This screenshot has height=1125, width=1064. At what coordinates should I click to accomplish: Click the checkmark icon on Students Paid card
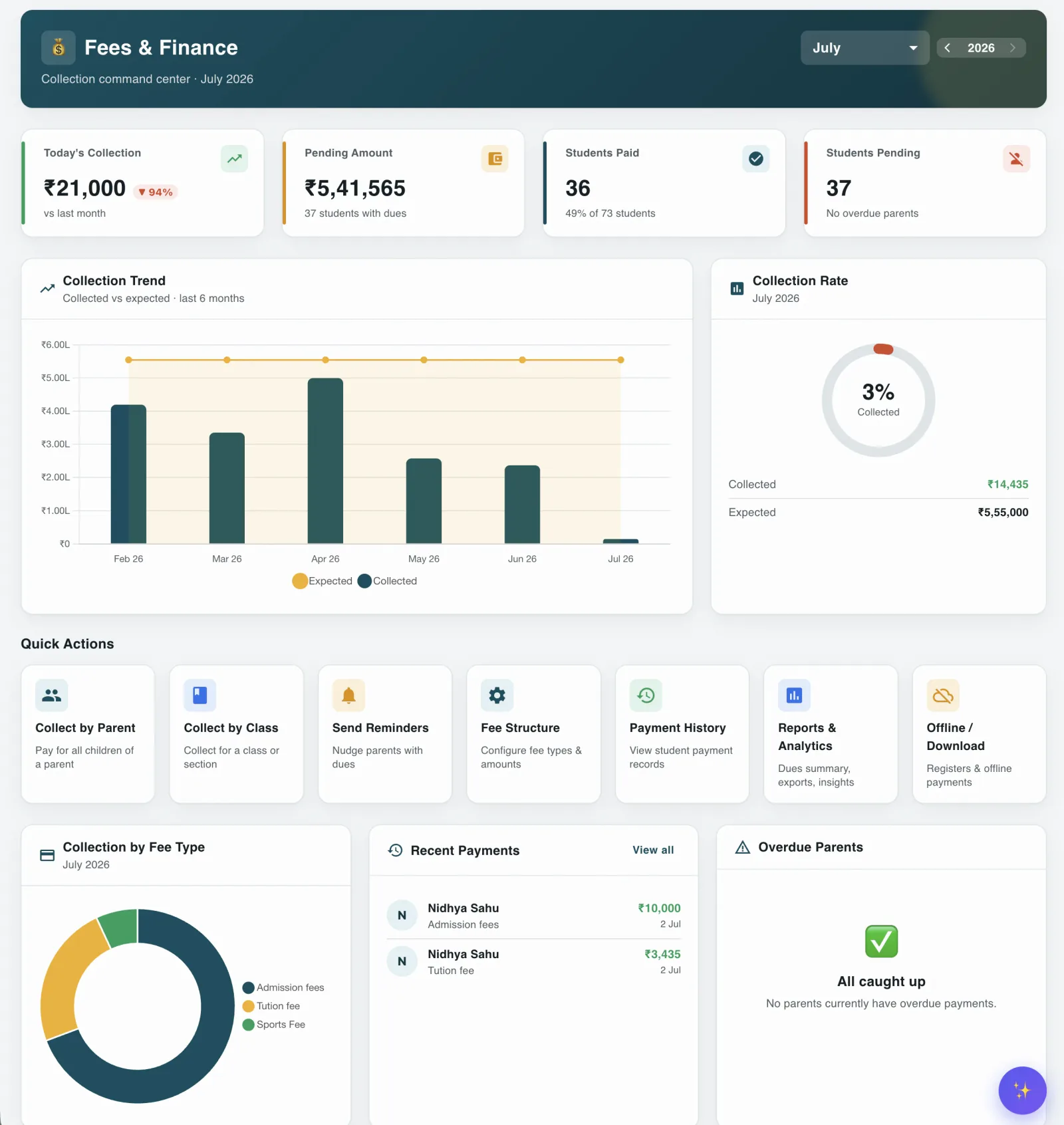755,159
